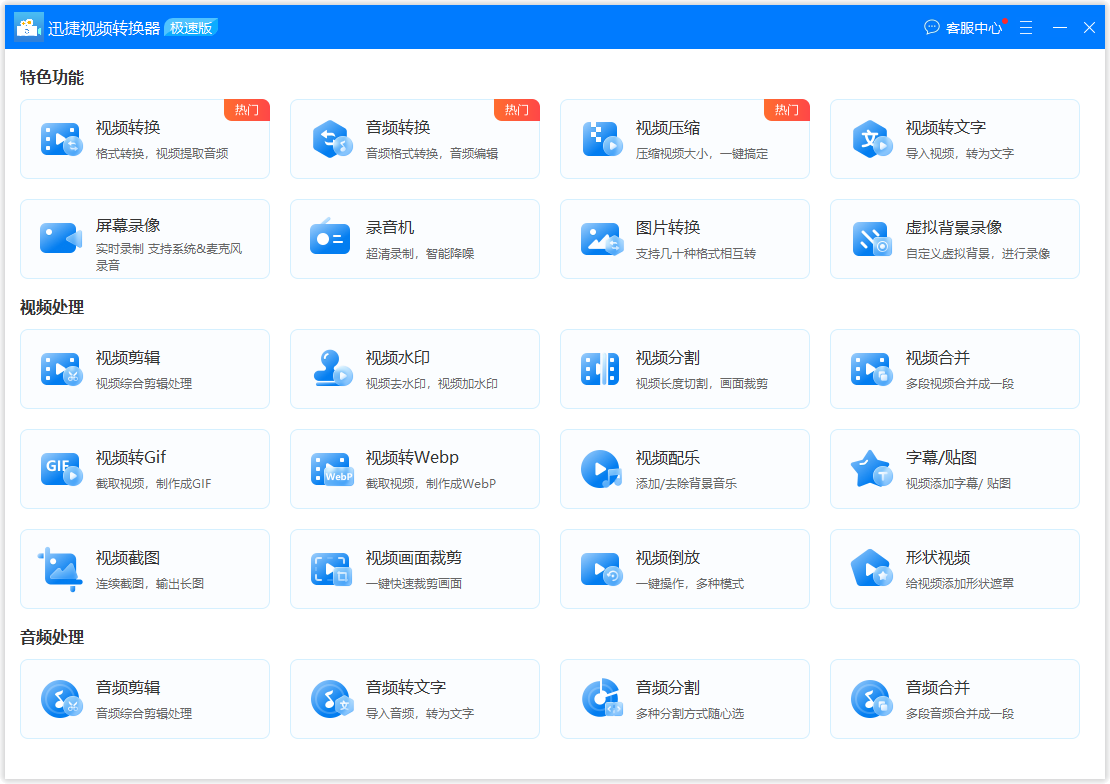
Task: Open 虚拟背景录像 virtual background recording
Action: point(954,239)
